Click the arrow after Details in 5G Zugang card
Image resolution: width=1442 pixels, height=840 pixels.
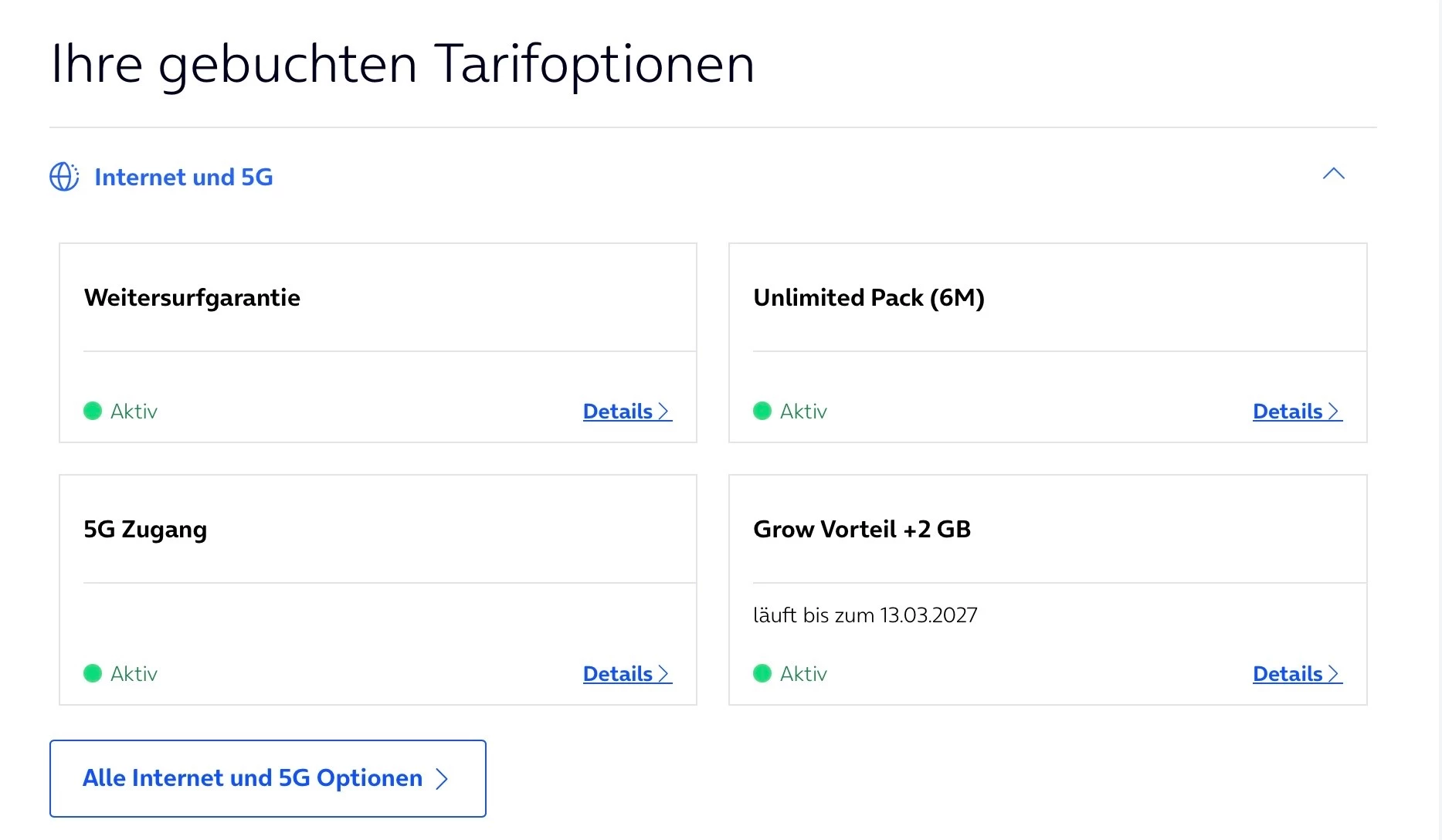pos(663,674)
